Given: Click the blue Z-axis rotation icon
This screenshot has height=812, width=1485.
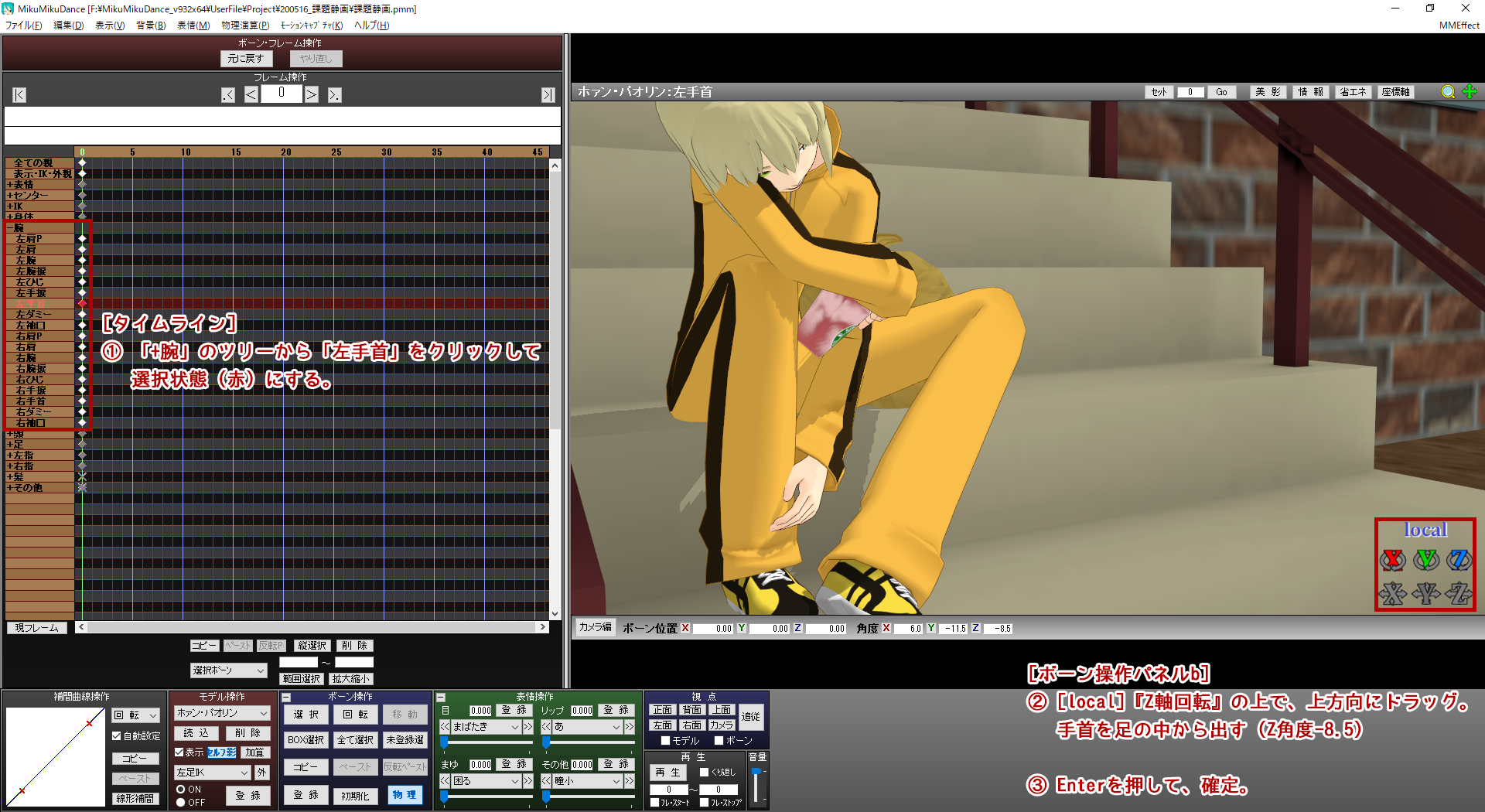Looking at the screenshot, I should pos(1459,559).
